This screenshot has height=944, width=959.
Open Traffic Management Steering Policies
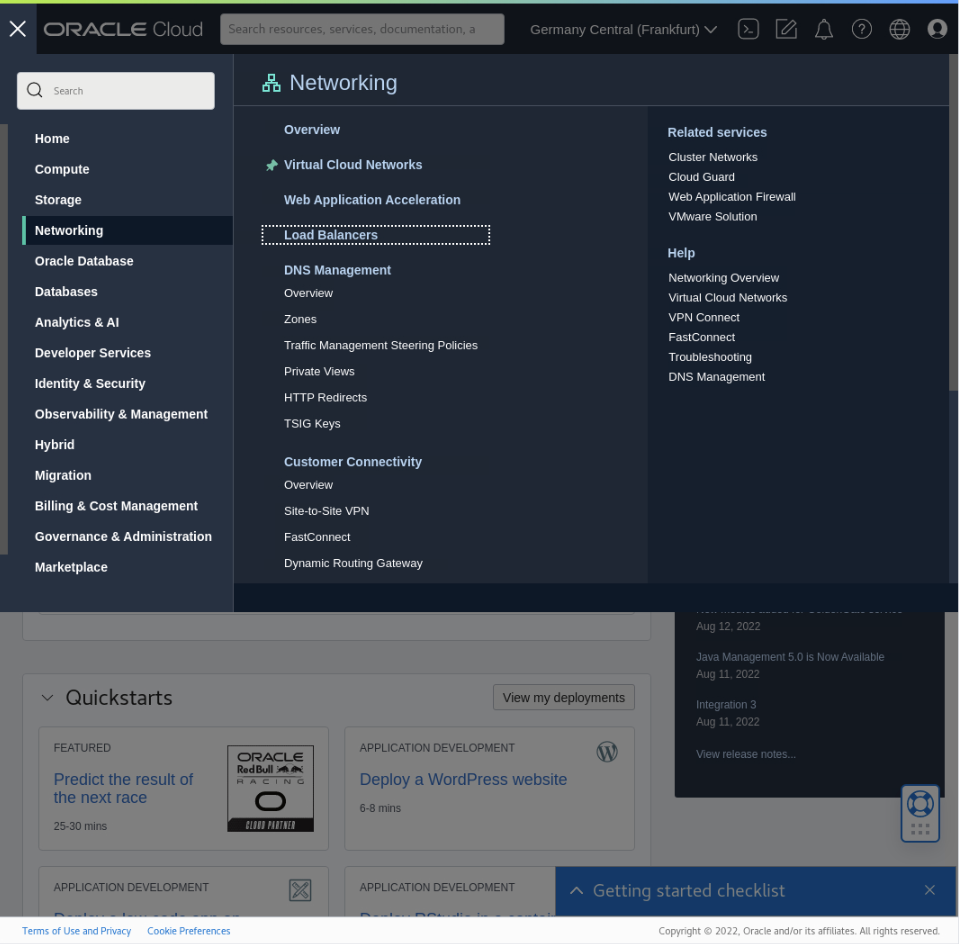pyautogui.click(x=380, y=346)
